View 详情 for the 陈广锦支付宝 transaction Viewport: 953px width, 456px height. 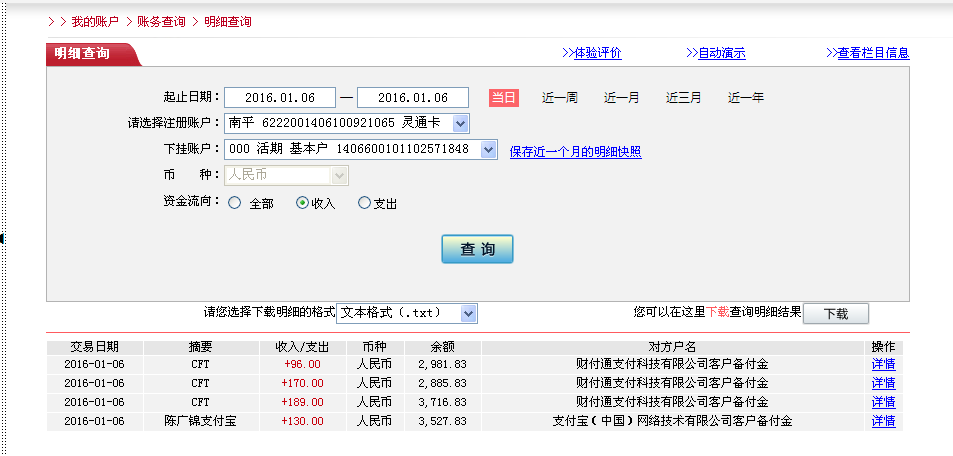[x=883, y=421]
